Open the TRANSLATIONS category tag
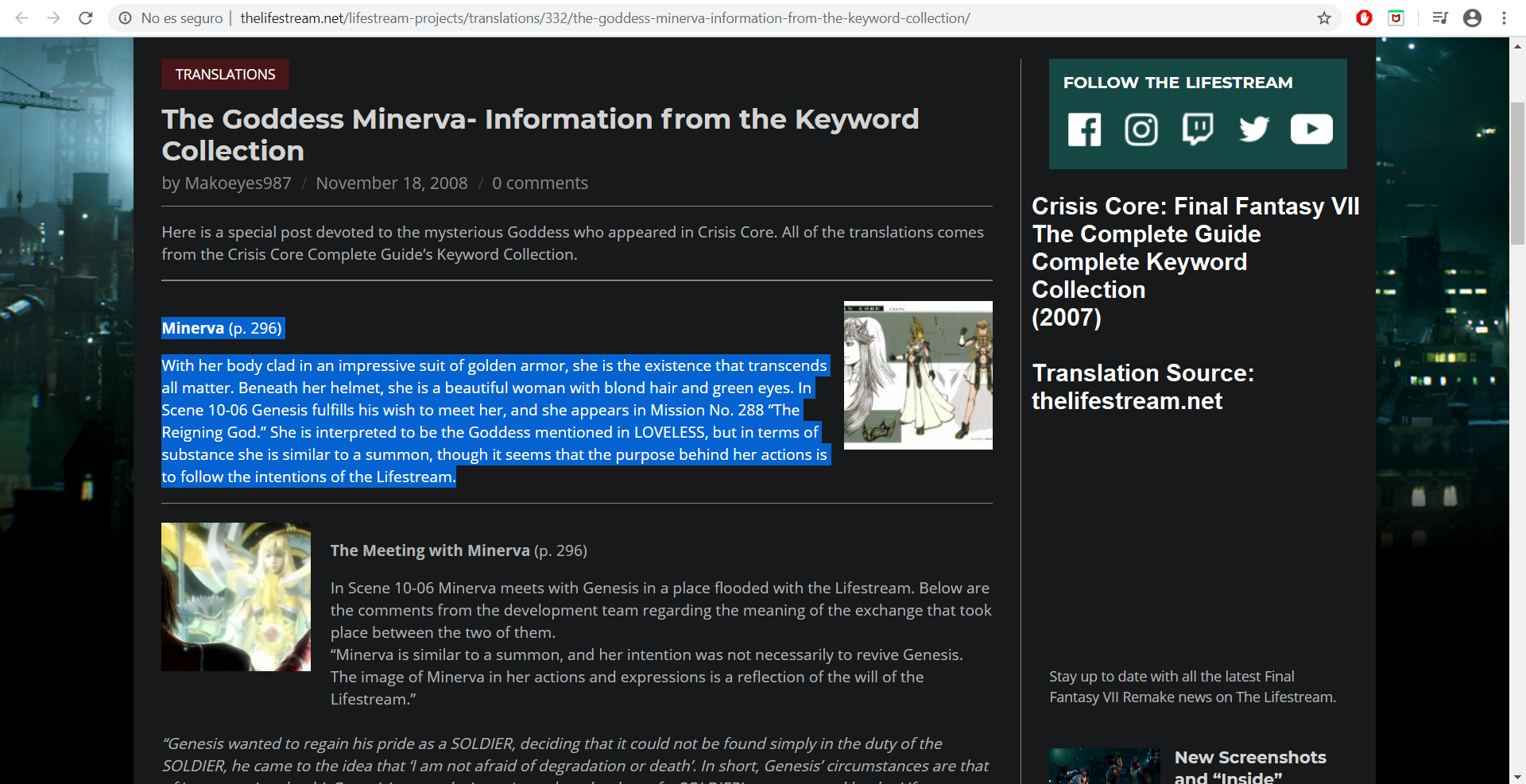Viewport: 1526px width, 784px height. point(225,75)
